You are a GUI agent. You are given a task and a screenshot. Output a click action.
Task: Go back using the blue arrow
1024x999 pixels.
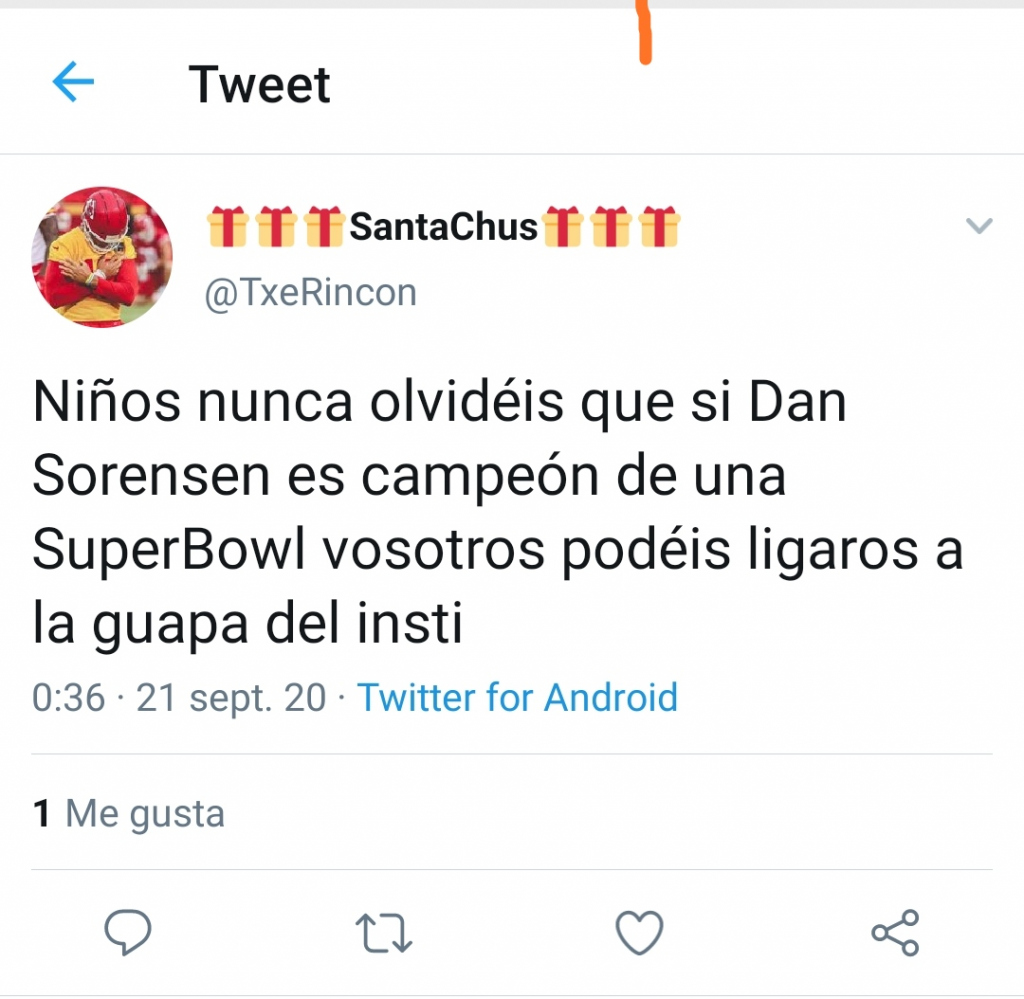(73, 82)
